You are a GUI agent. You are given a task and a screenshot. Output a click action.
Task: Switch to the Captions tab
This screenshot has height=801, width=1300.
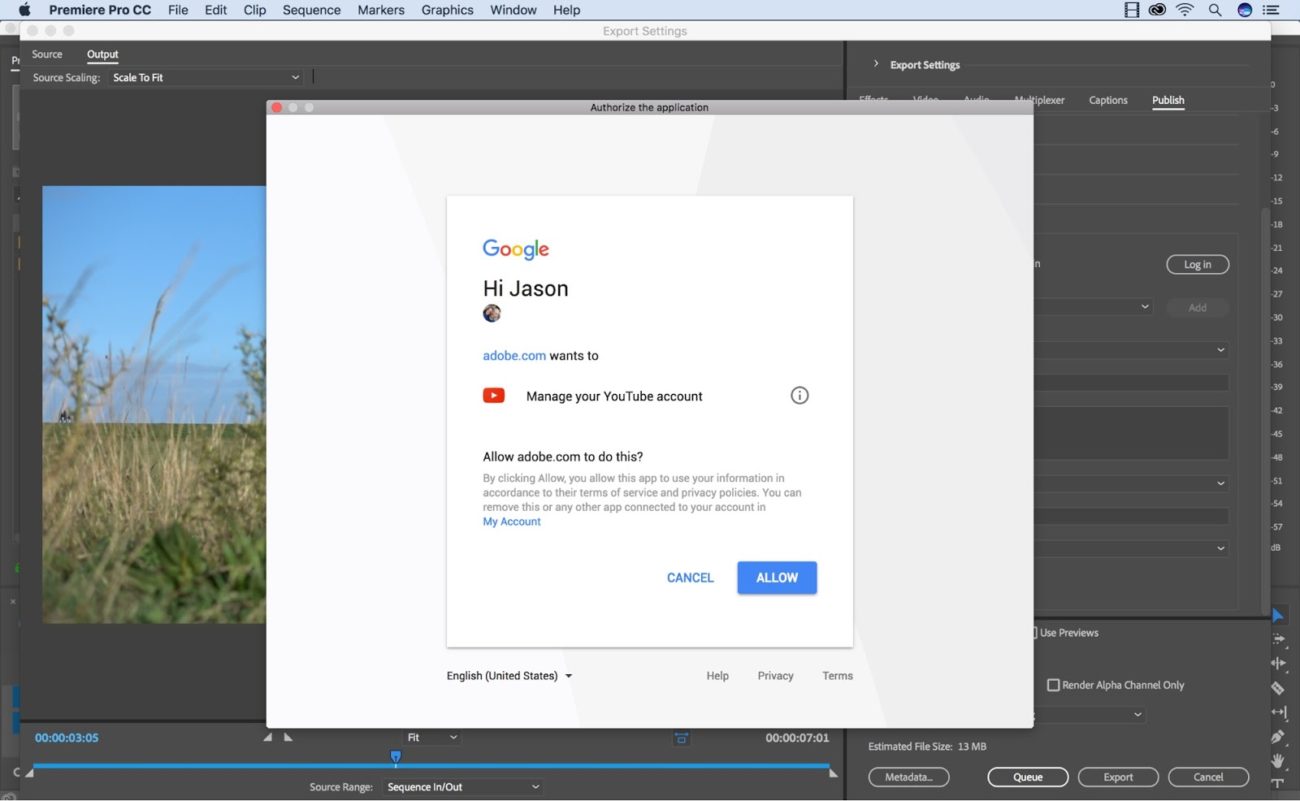(1107, 100)
